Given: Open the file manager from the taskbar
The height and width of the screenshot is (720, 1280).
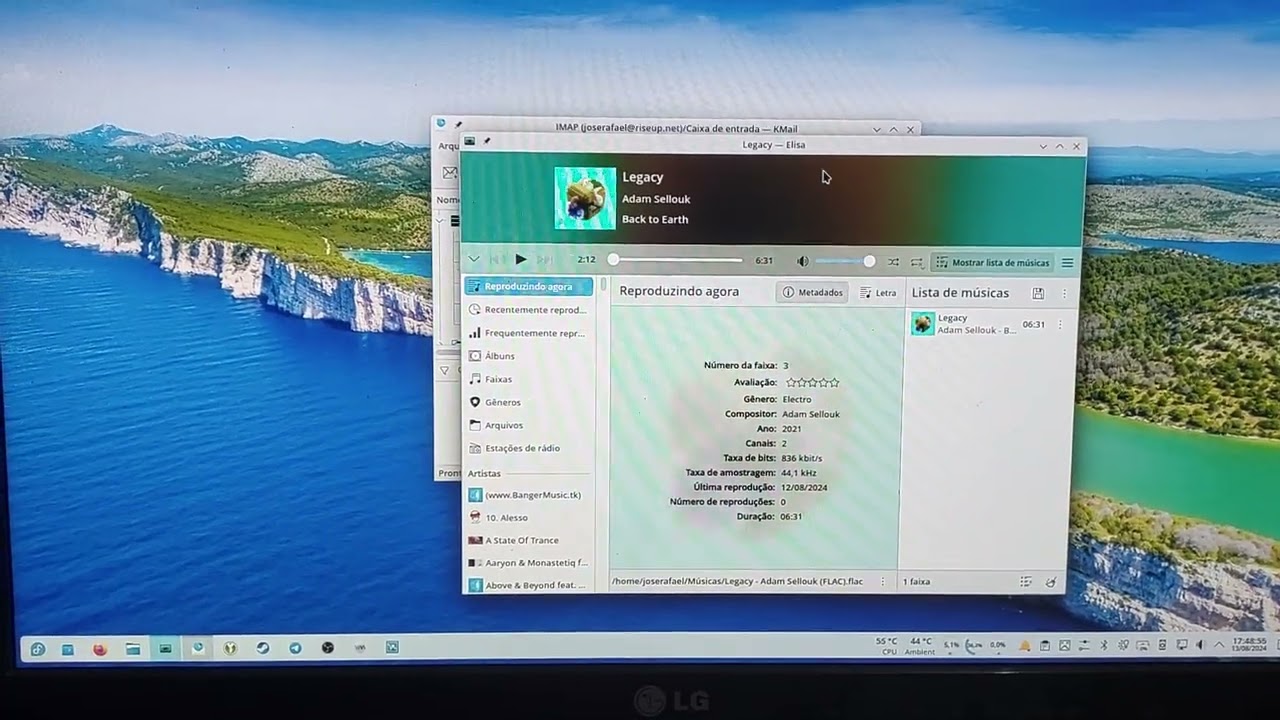Looking at the screenshot, I should coord(132,649).
